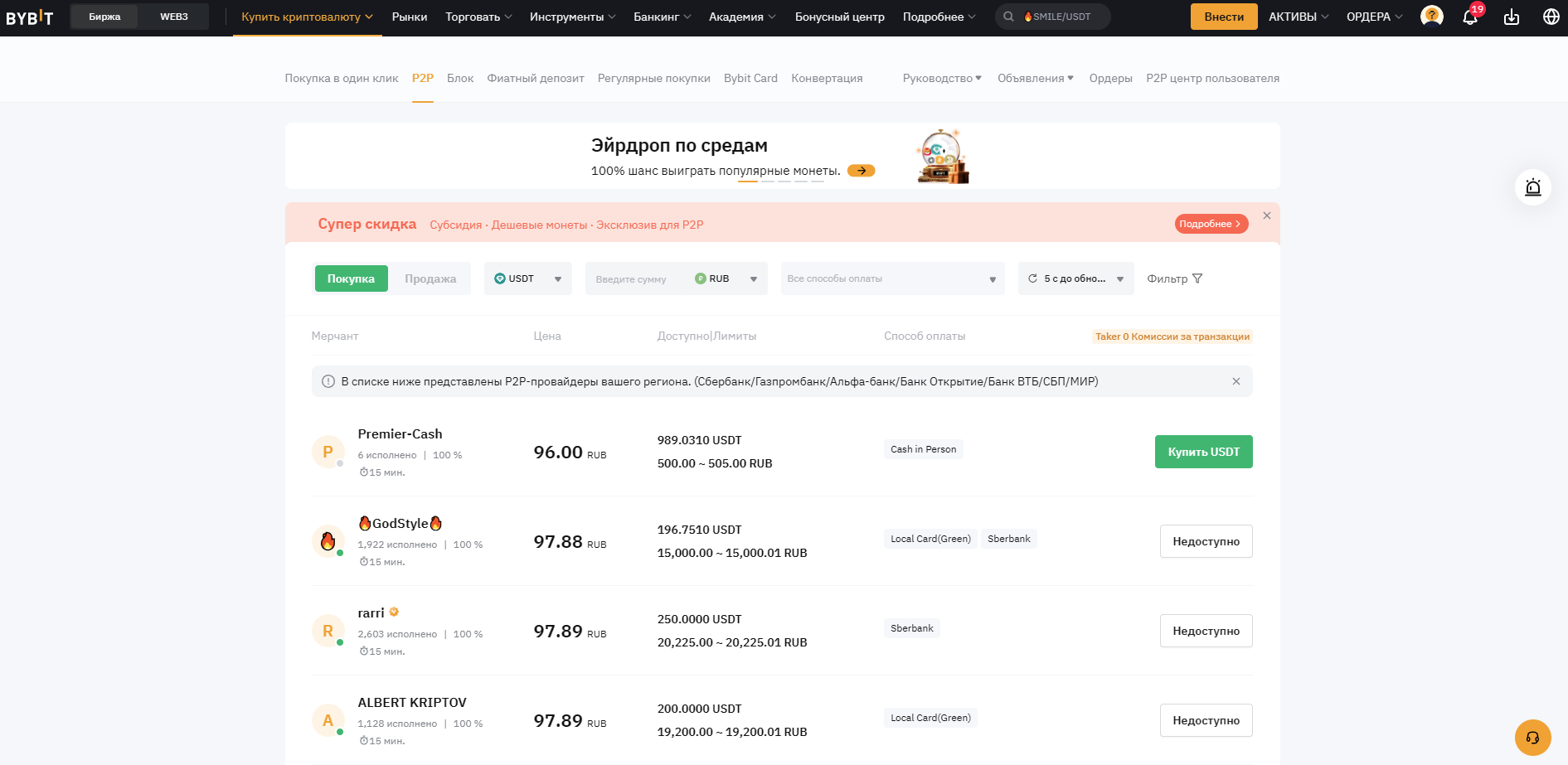The height and width of the screenshot is (765, 1568).
Task: Open the refresh interval dropdown
Action: coord(1076,278)
